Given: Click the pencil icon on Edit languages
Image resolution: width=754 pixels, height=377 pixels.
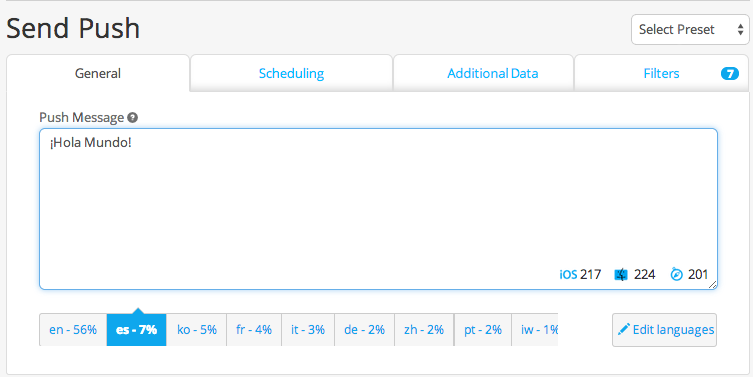Looking at the screenshot, I should pyautogui.click(x=624, y=329).
